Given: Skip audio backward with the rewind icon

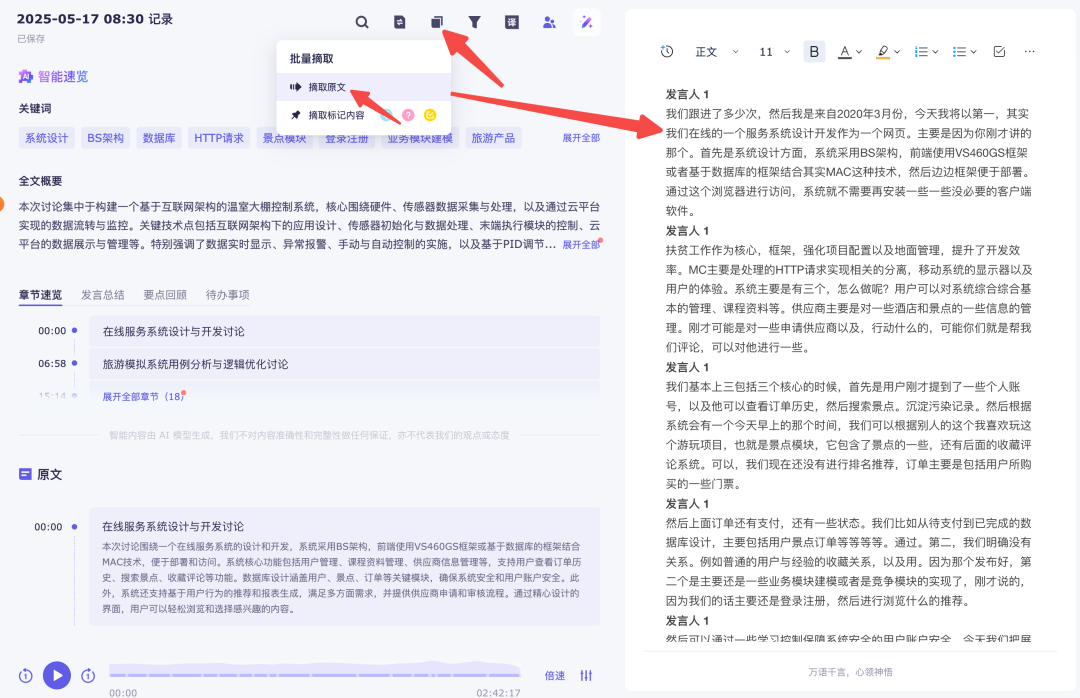Looking at the screenshot, I should pyautogui.click(x=25, y=675).
